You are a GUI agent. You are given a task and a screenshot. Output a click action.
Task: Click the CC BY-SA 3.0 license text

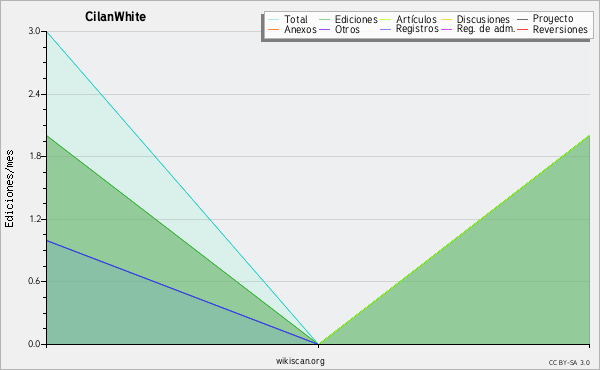pyautogui.click(x=569, y=362)
